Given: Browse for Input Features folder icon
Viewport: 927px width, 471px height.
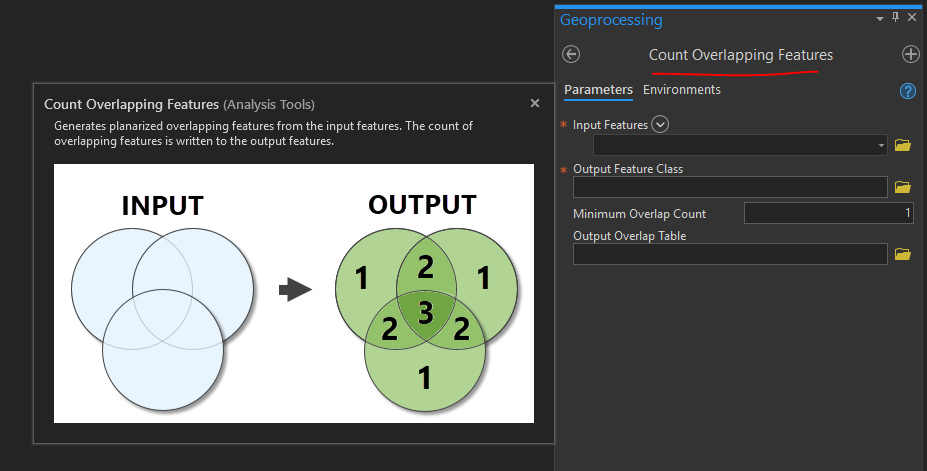Looking at the screenshot, I should [903, 145].
